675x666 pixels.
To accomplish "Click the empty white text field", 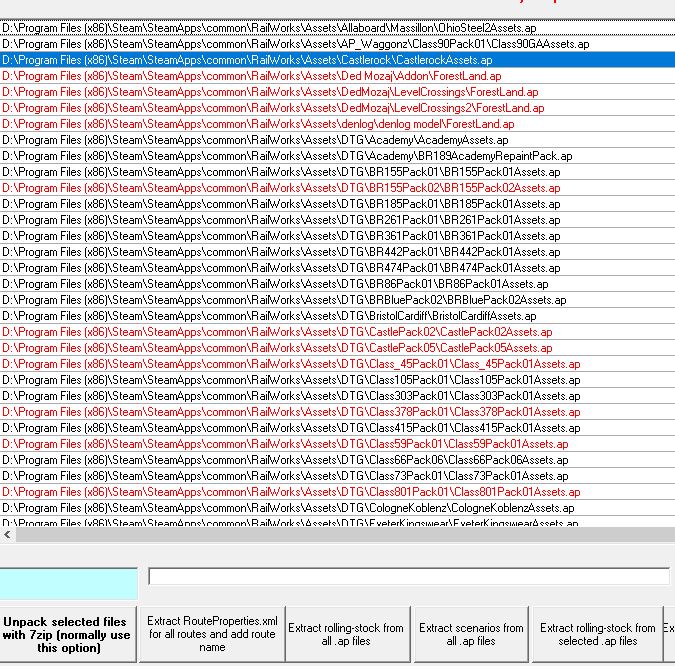I will [x=409, y=576].
